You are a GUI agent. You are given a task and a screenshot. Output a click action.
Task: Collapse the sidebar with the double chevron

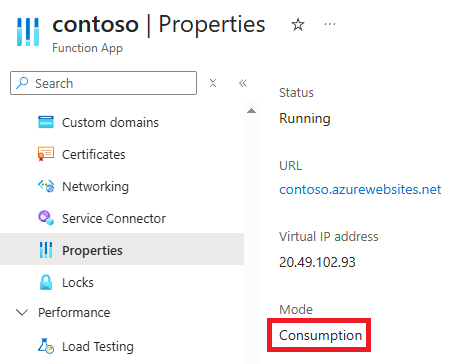[243, 83]
